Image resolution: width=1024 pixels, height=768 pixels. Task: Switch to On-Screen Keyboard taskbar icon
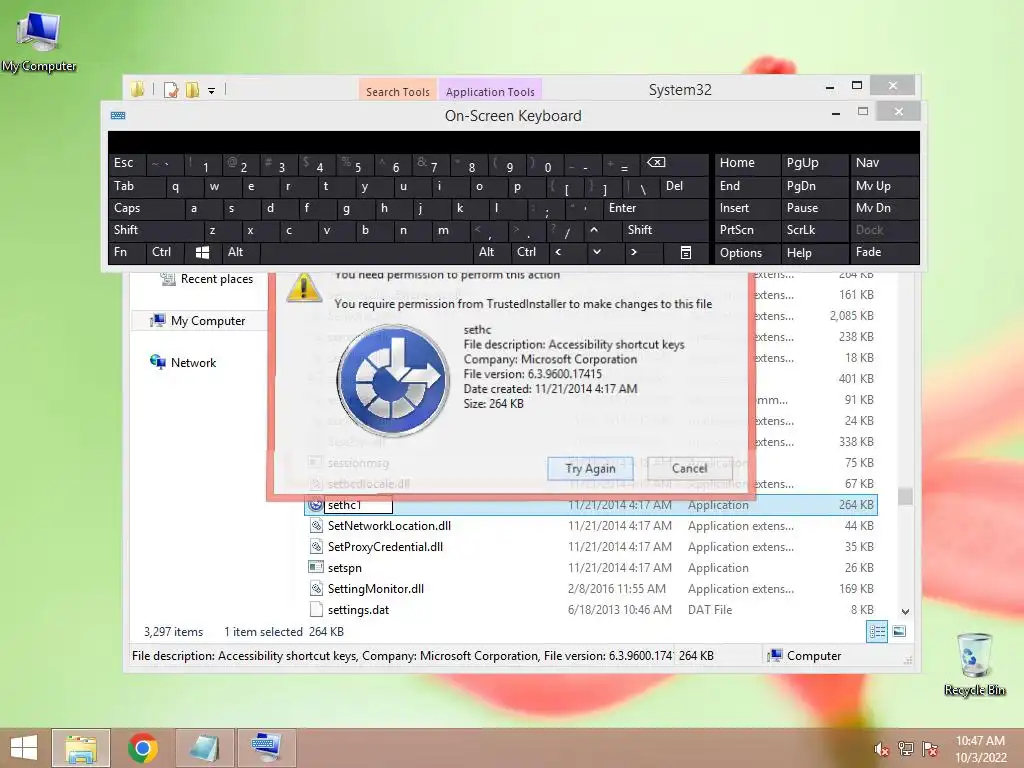click(266, 748)
